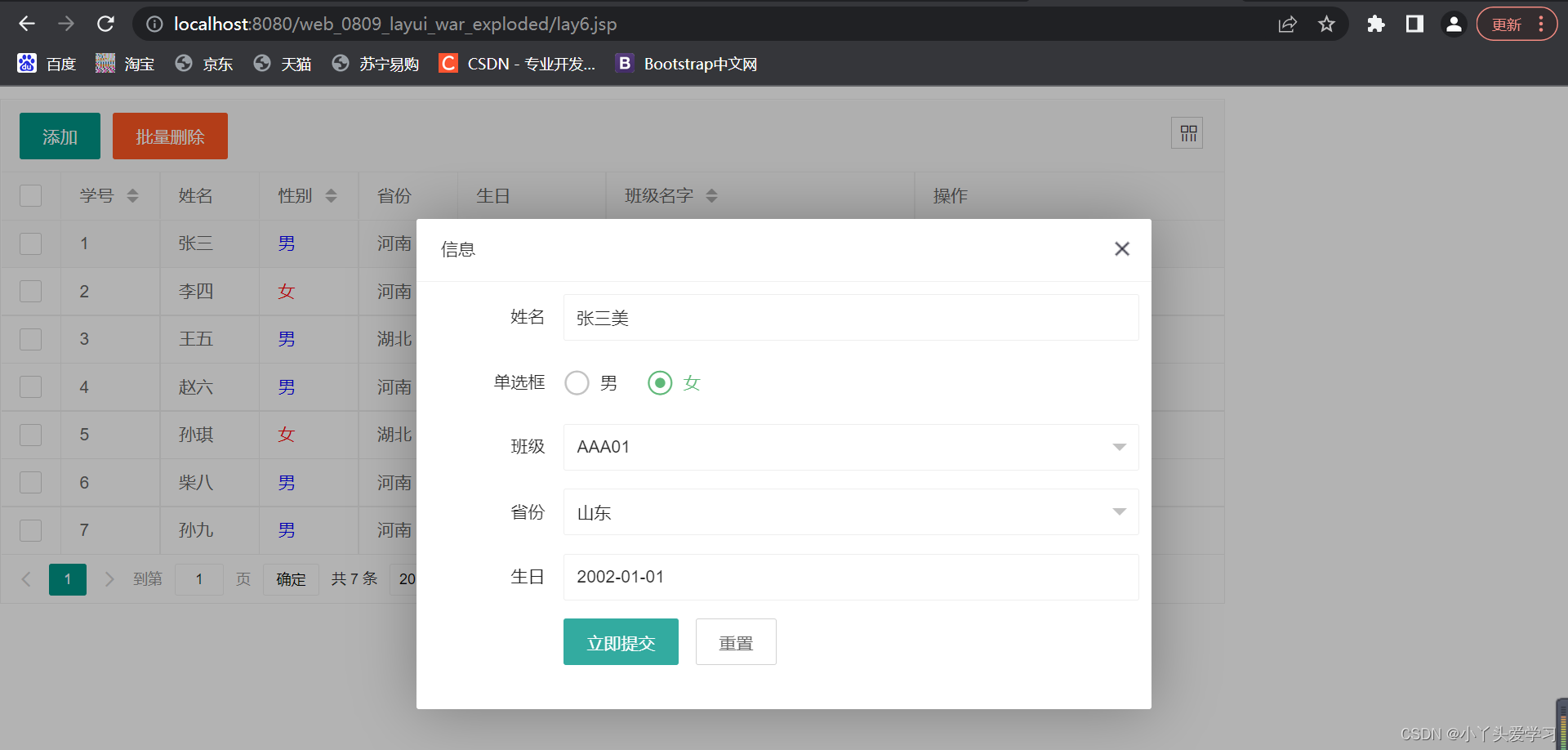Bookmark this page via the star icon
Viewport: 1568px width, 750px height.
click(1326, 24)
